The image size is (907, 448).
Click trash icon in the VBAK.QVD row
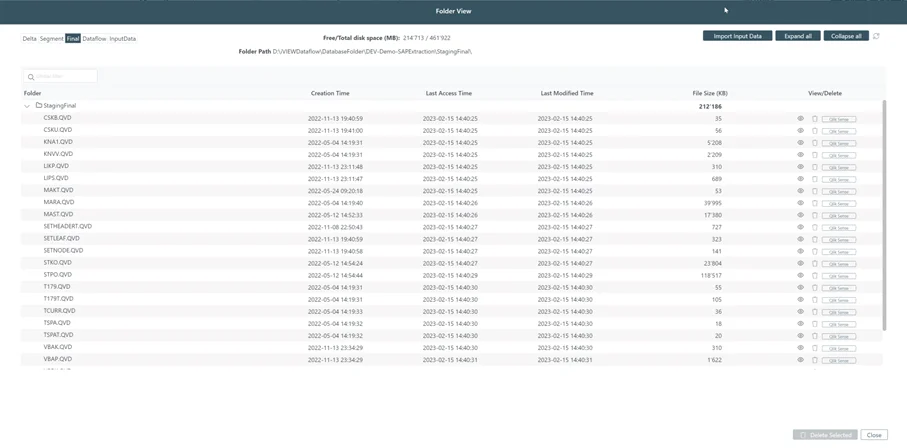815,348
